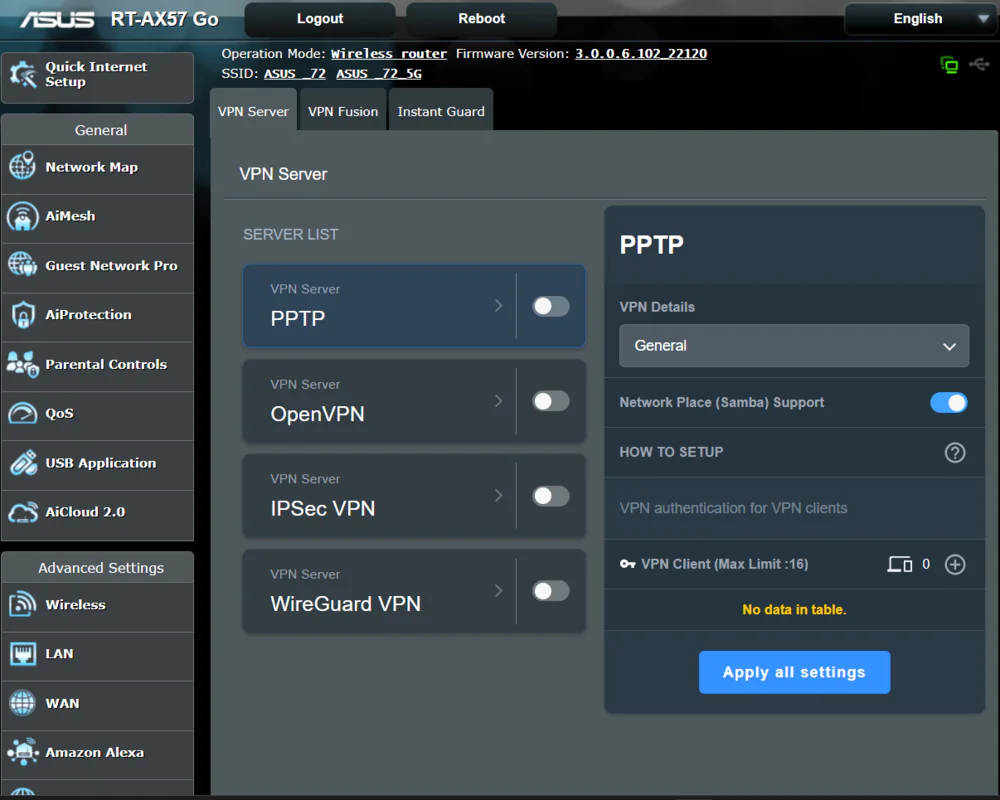Click Apply all settings button
Image resolution: width=1000 pixels, height=800 pixels.
point(794,672)
